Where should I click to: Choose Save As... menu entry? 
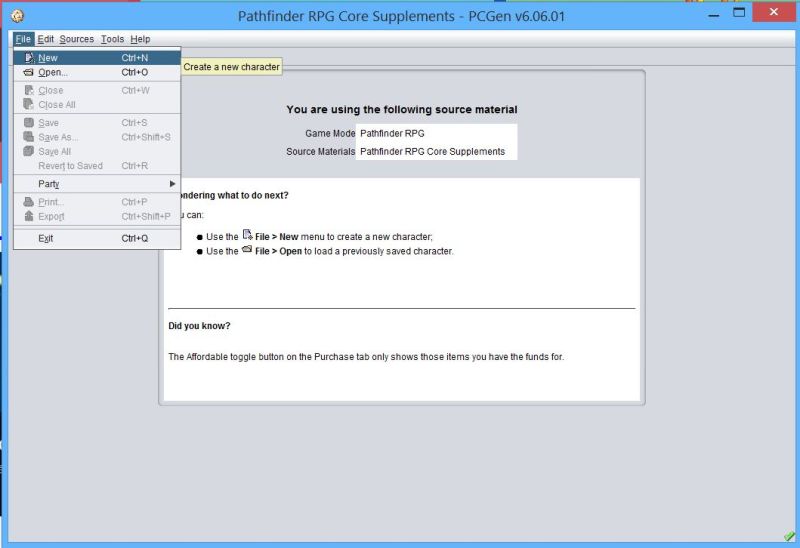point(97,137)
